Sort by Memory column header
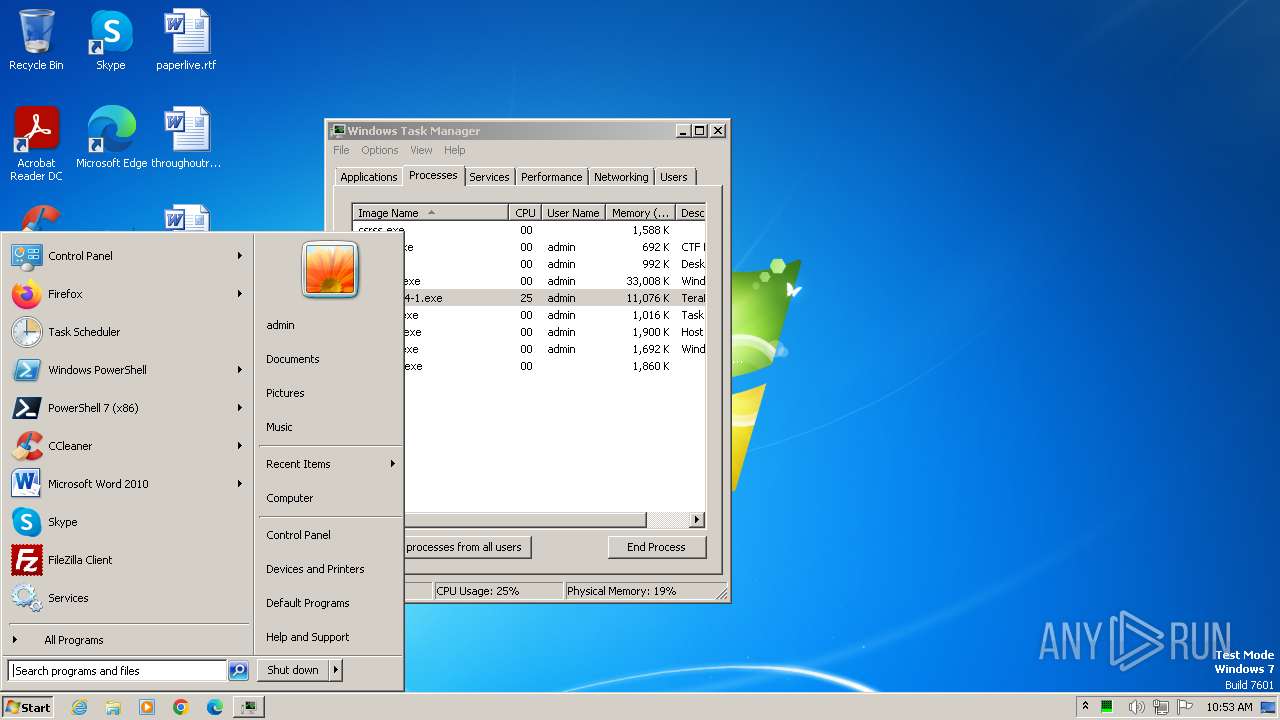This screenshot has height=720, width=1280. point(640,213)
